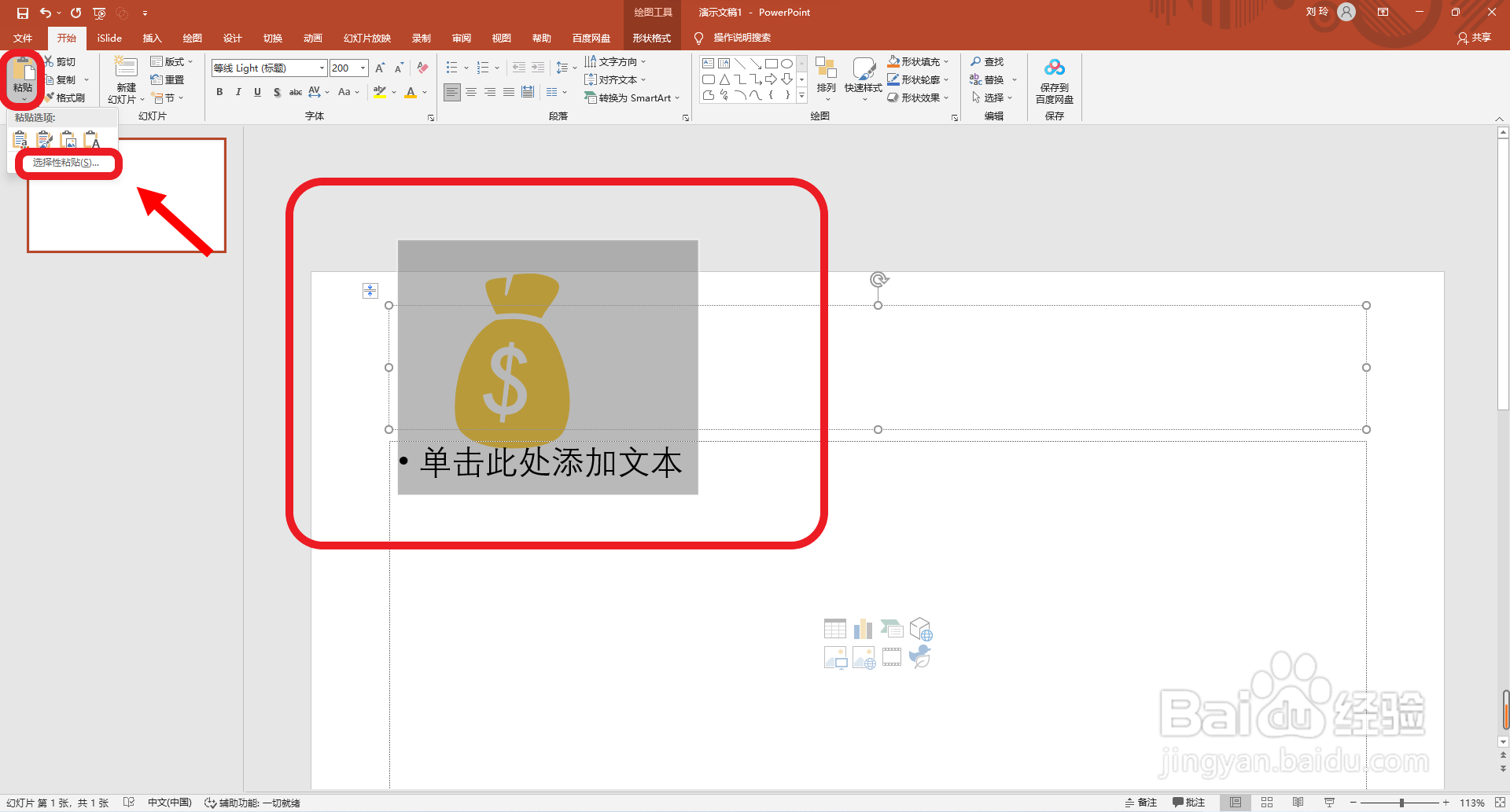Click Quick Styles (快速样式) icon
Image resolution: width=1510 pixels, height=812 pixels.
(864, 68)
